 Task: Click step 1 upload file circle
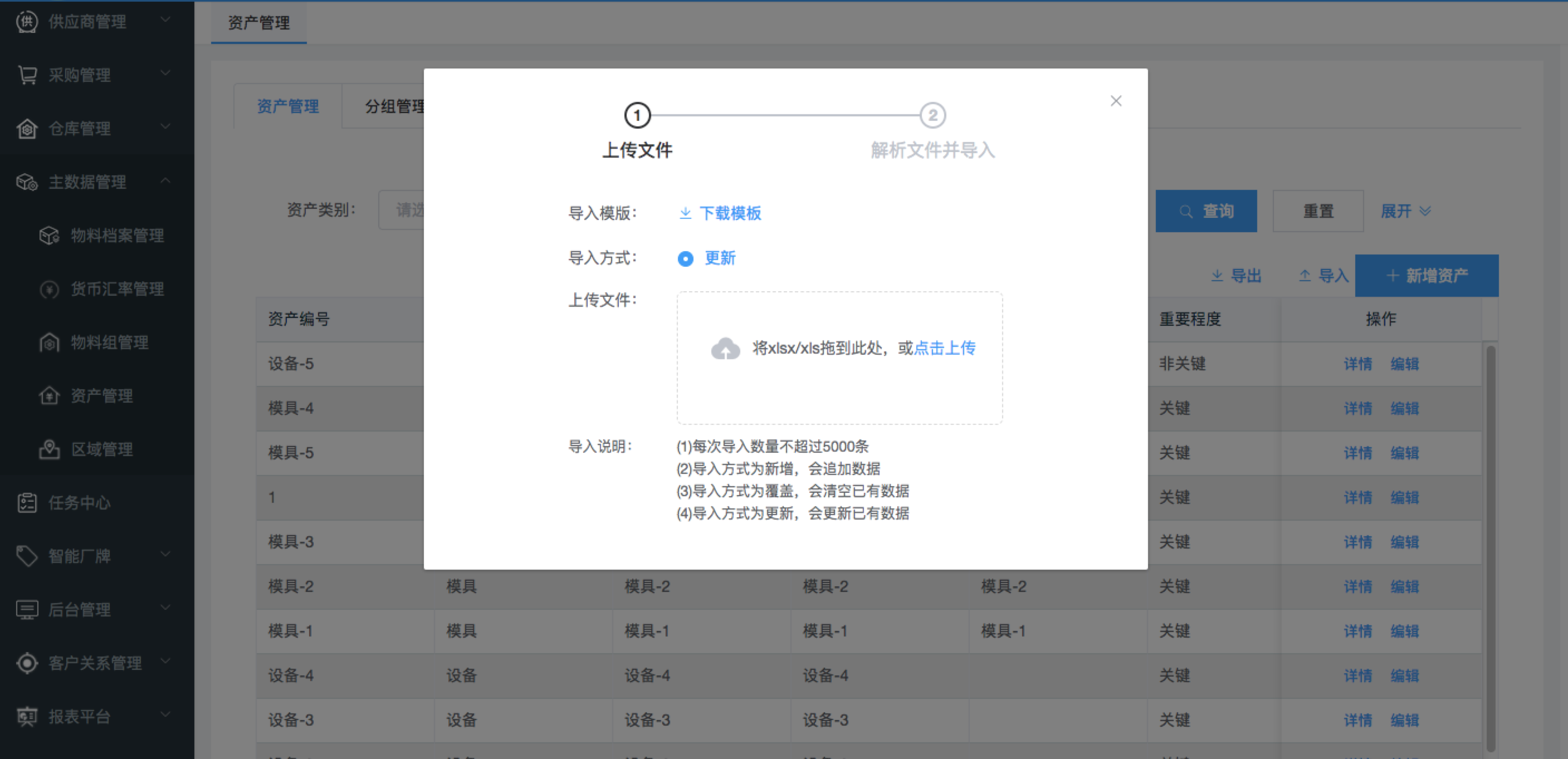(x=637, y=115)
